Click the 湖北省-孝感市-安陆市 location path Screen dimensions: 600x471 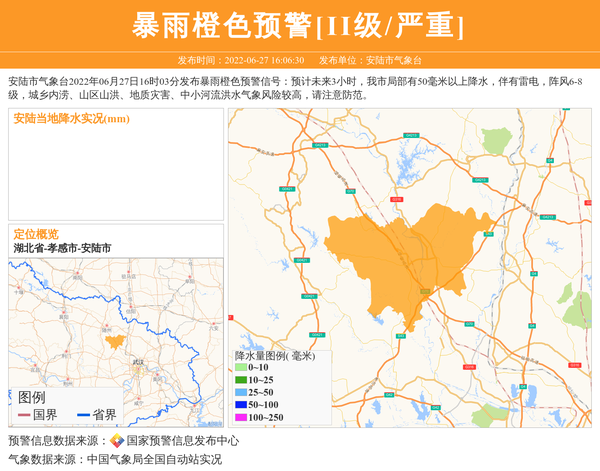(x=62, y=248)
